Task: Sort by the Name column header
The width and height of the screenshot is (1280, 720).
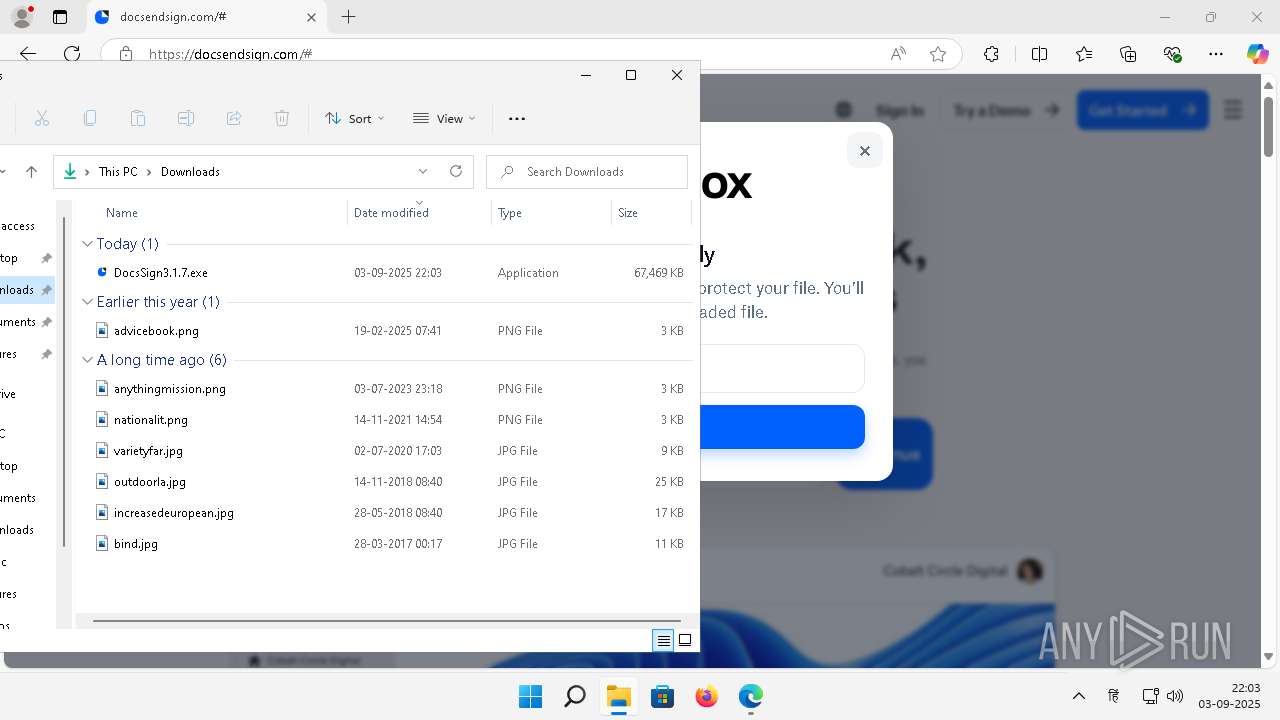Action: 122,213
